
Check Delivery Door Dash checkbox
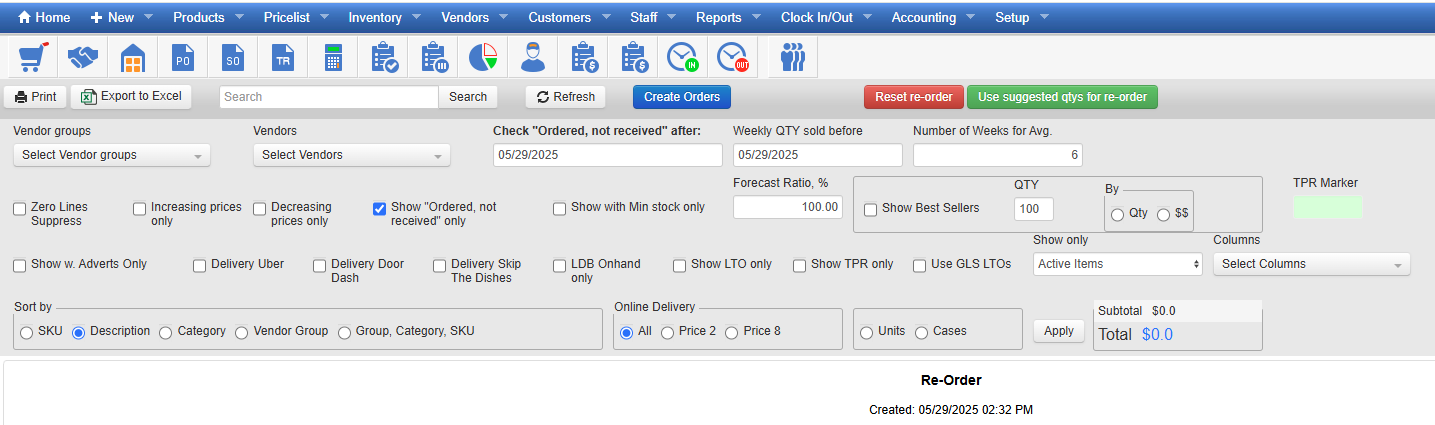tap(320, 266)
